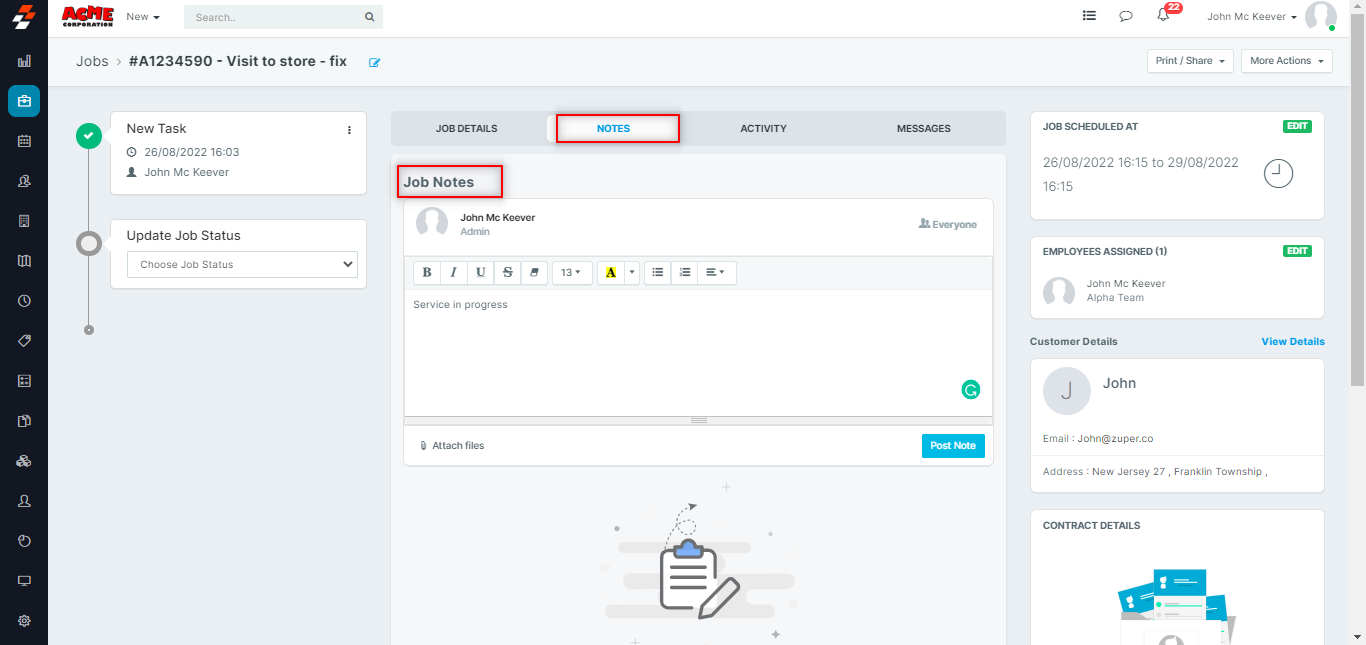Screen dimensions: 1366x645
Task: Open notifications bell with 22 badge
Action: point(1165,14)
